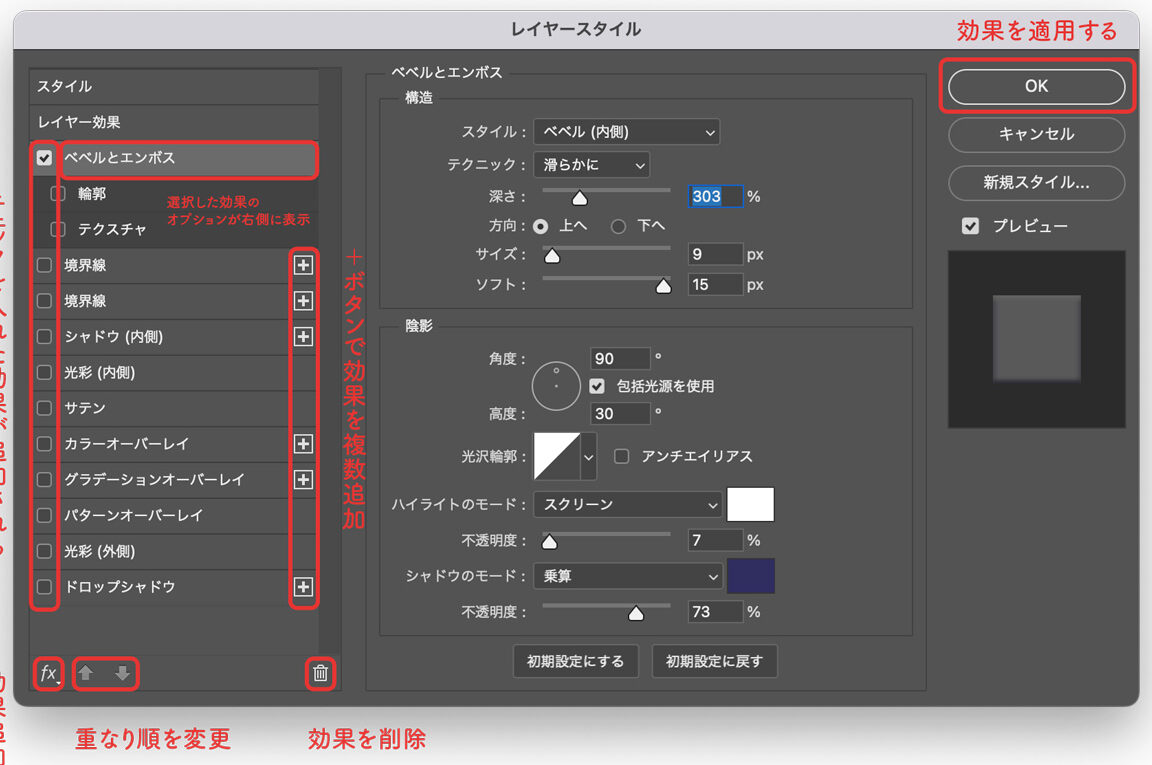Open the white highlight color swatch
The height and width of the screenshot is (765, 1152).
tap(750, 504)
